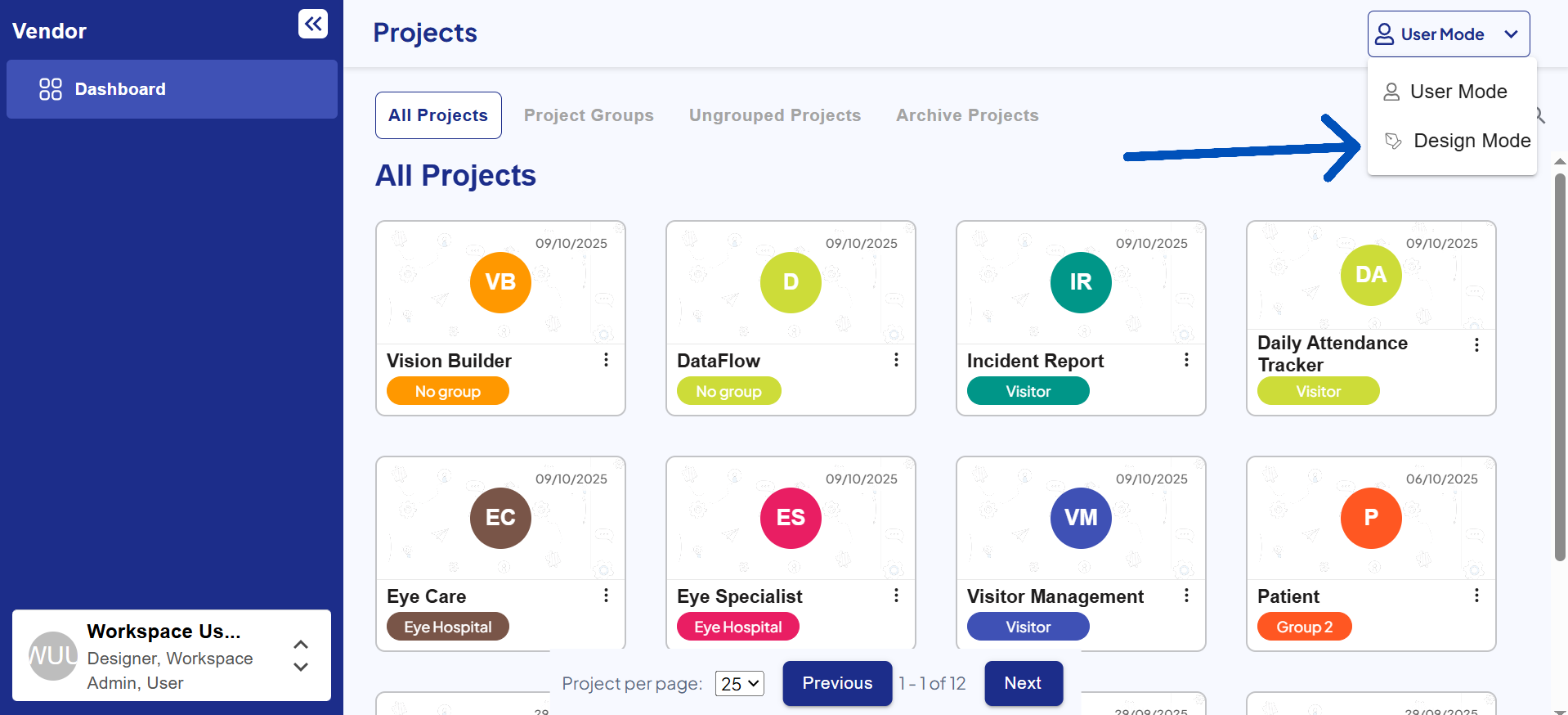Open the projects per page dropdown
Image resolution: width=1568 pixels, height=715 pixels.
[x=739, y=683]
